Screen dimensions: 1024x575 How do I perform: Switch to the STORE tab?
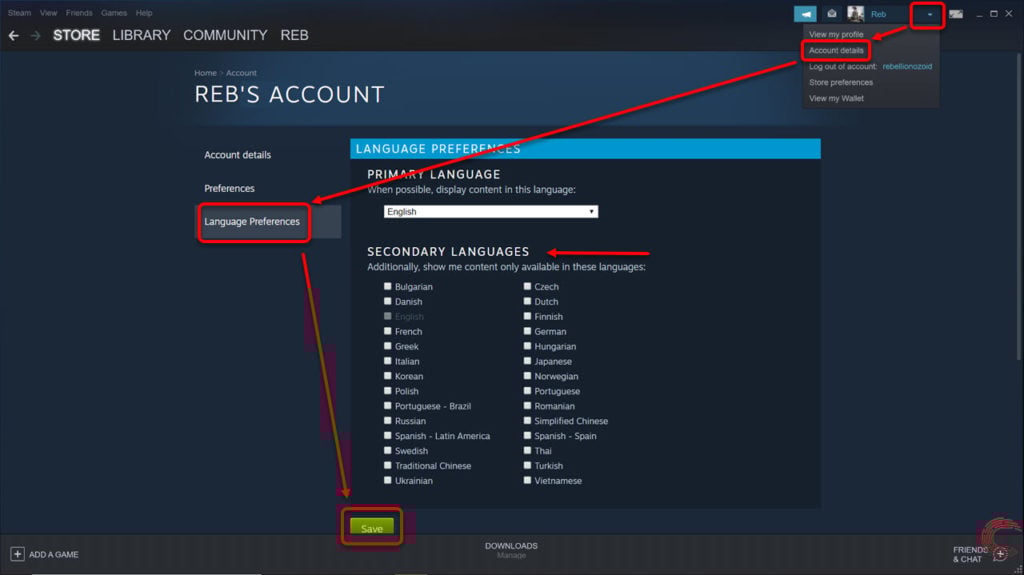(x=76, y=35)
